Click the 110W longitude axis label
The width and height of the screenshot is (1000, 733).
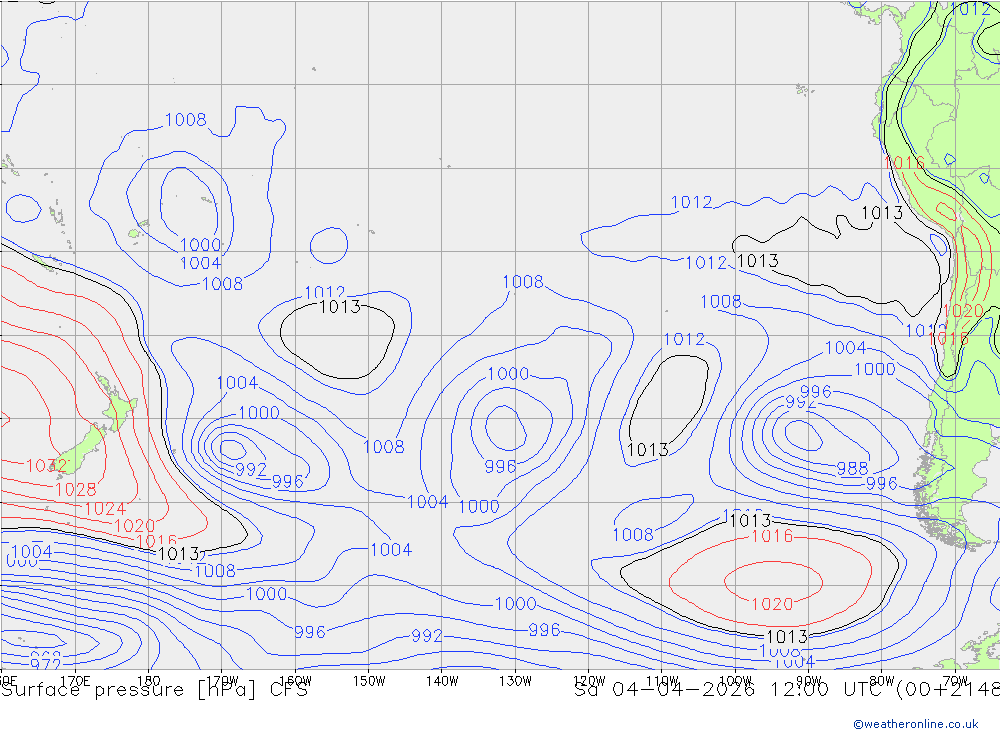tap(662, 681)
